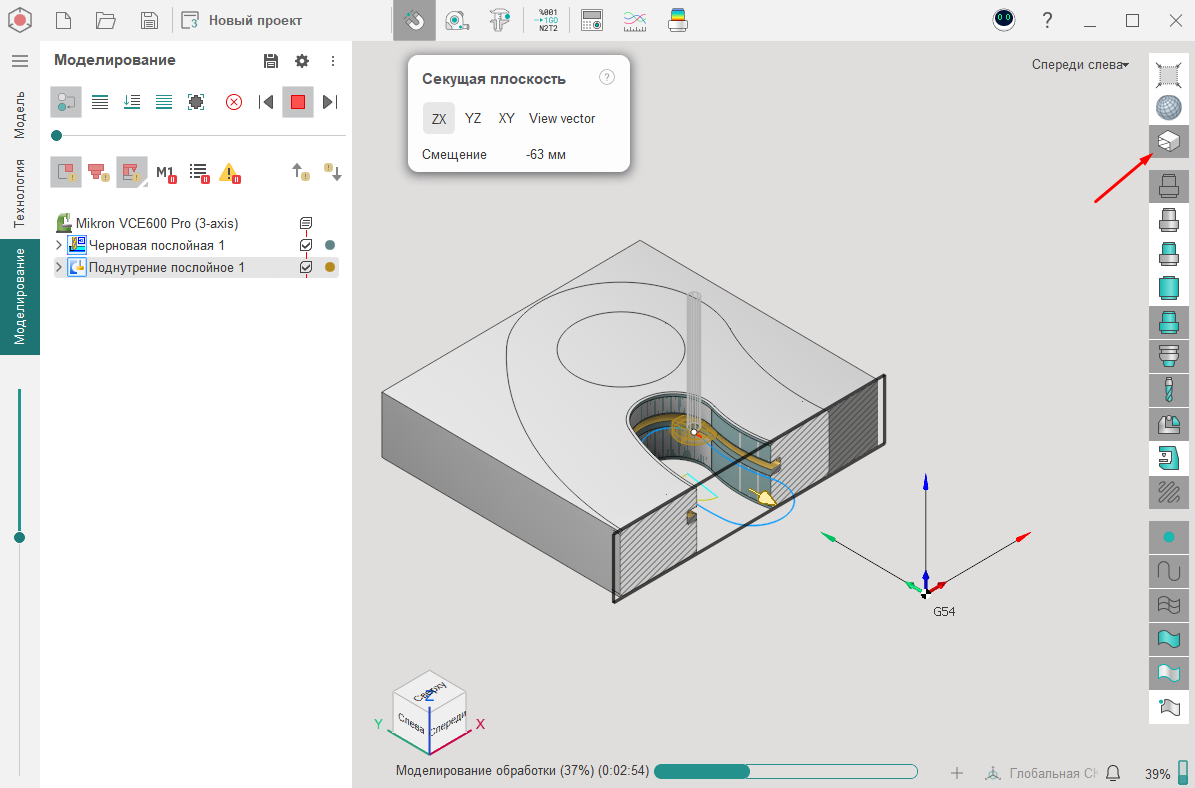
Task: Select the XY section plane button
Action: point(507,118)
